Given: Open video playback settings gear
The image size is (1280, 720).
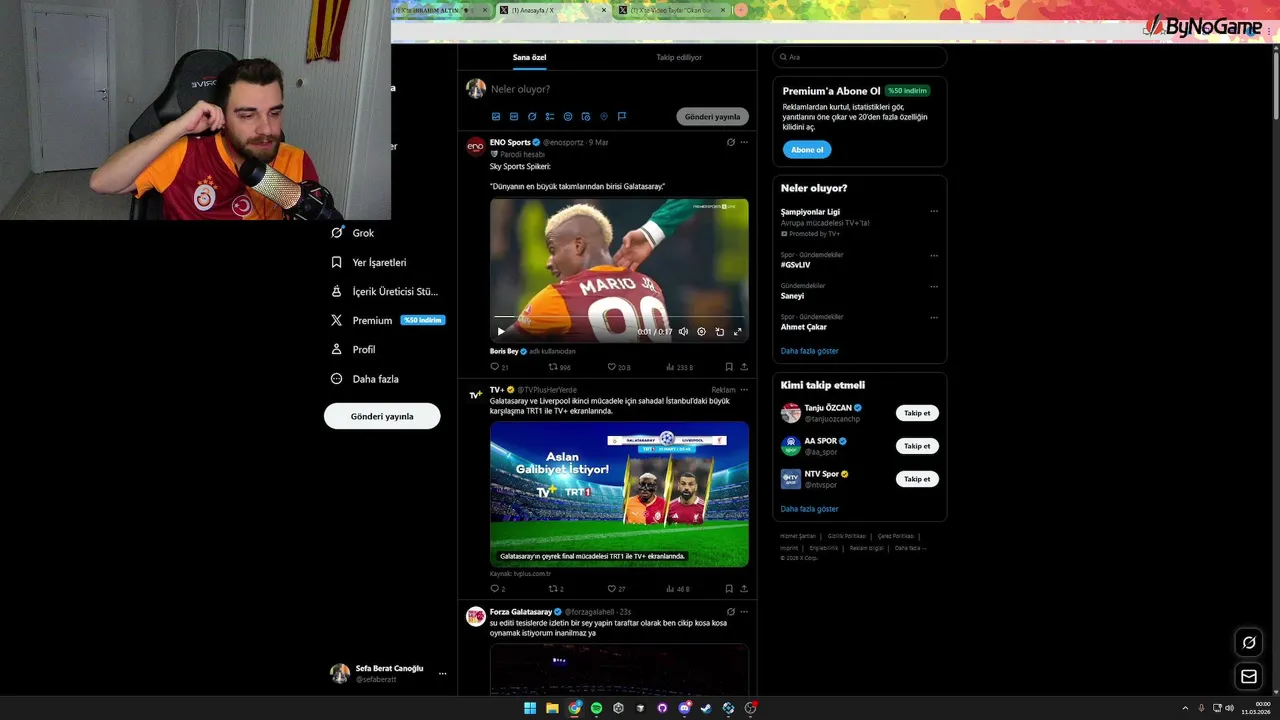Looking at the screenshot, I should coord(701,332).
